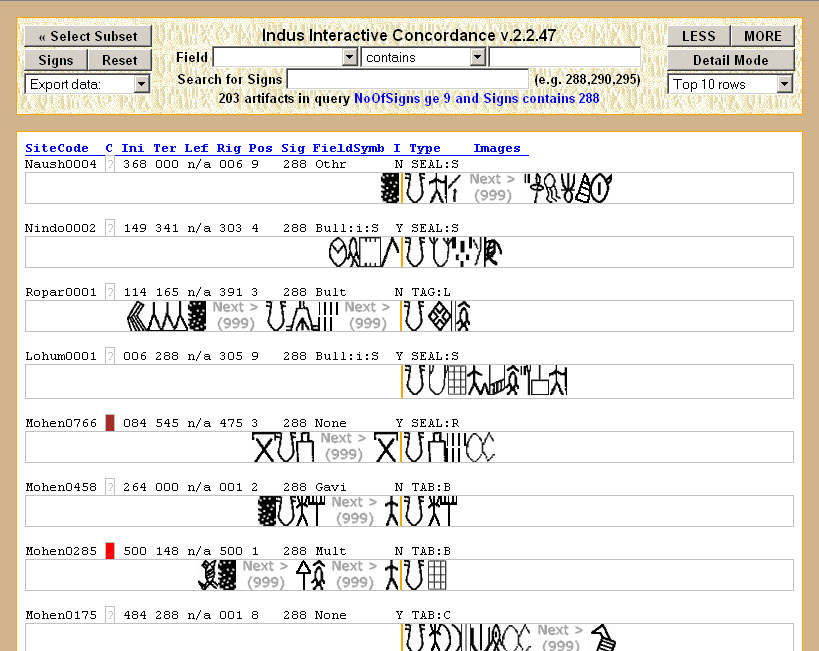
Task: Click the question mark box for Lohum0001
Action: pos(110,356)
